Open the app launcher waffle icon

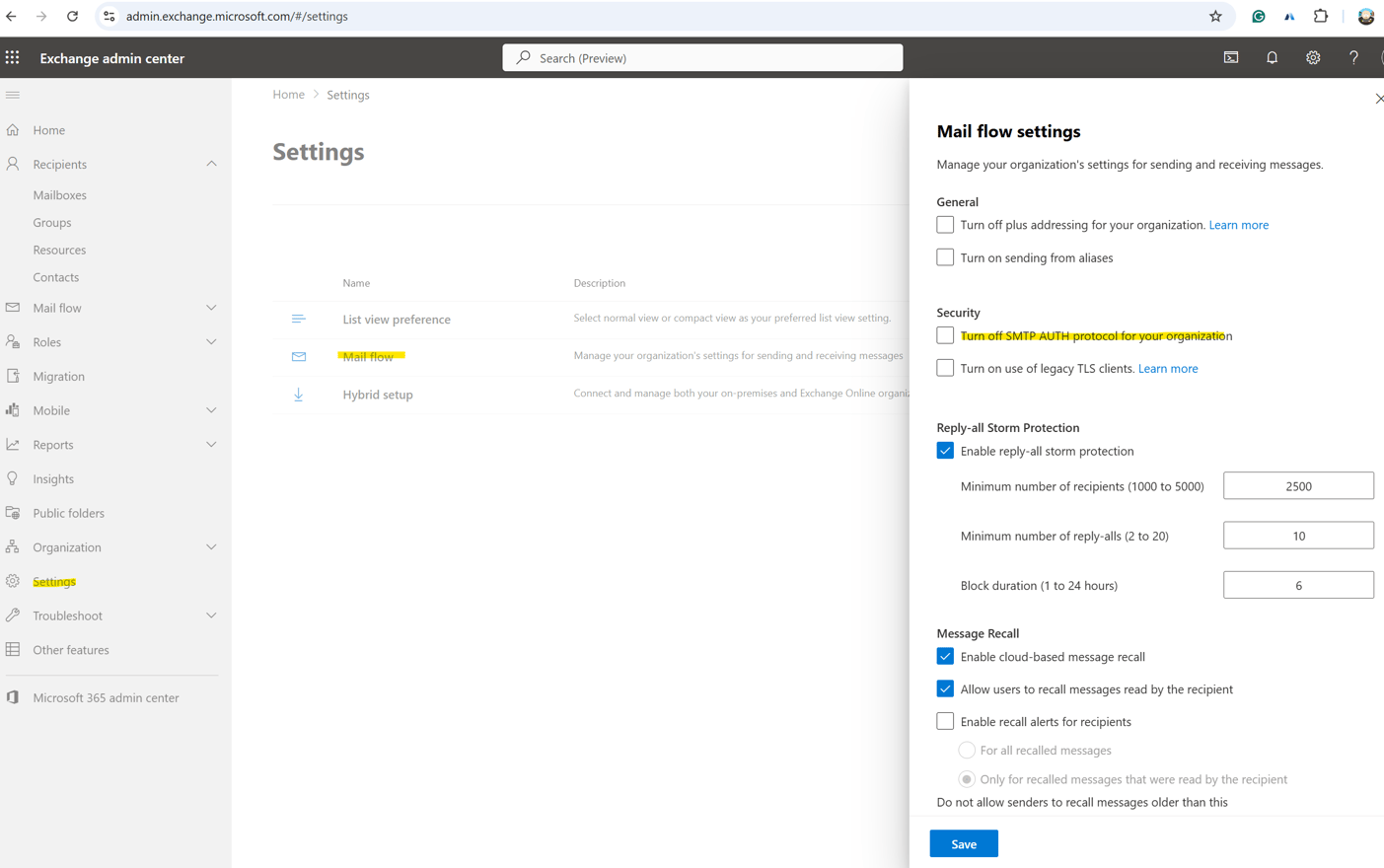[12, 58]
